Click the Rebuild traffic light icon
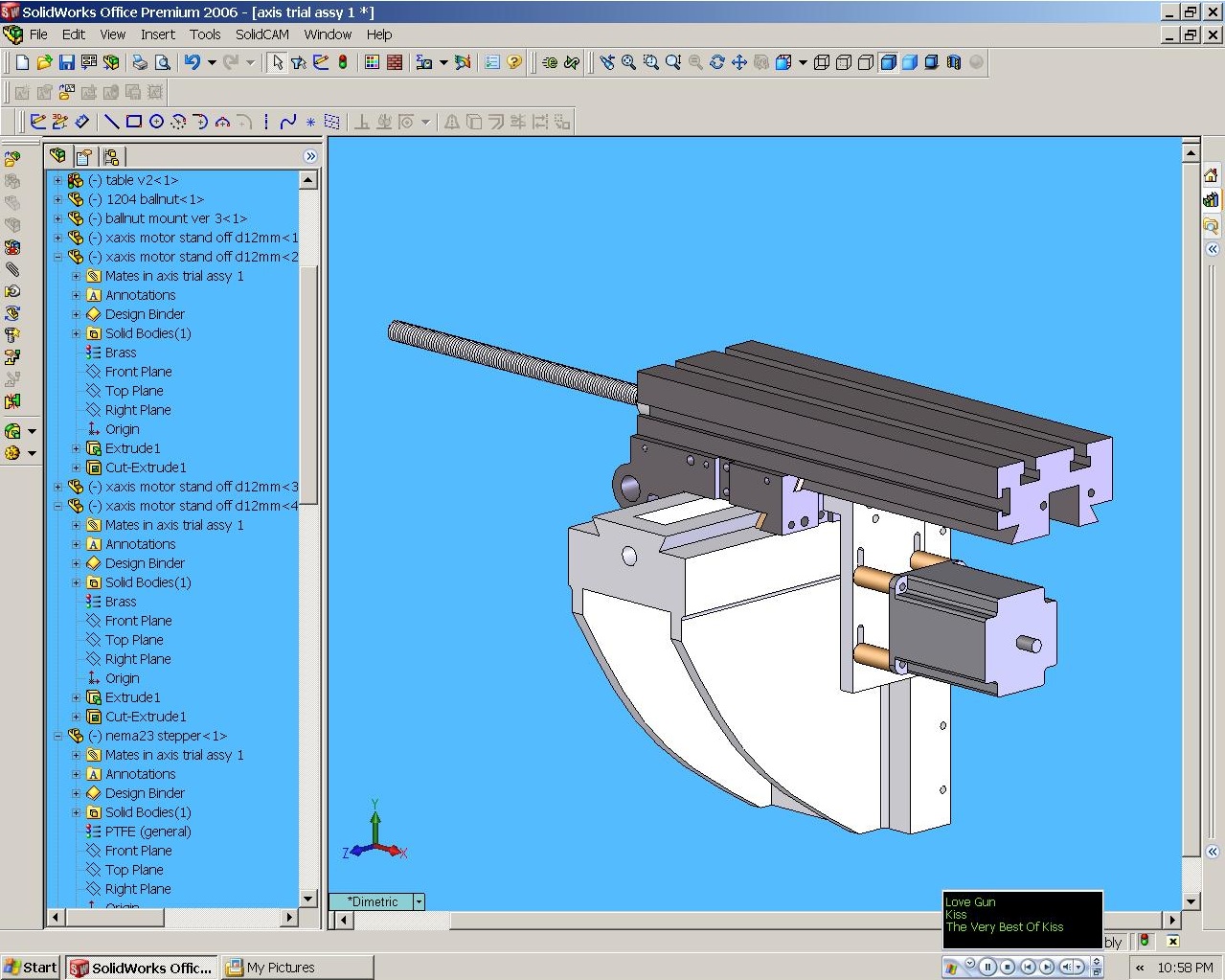1225x980 pixels. pyautogui.click(x=343, y=62)
